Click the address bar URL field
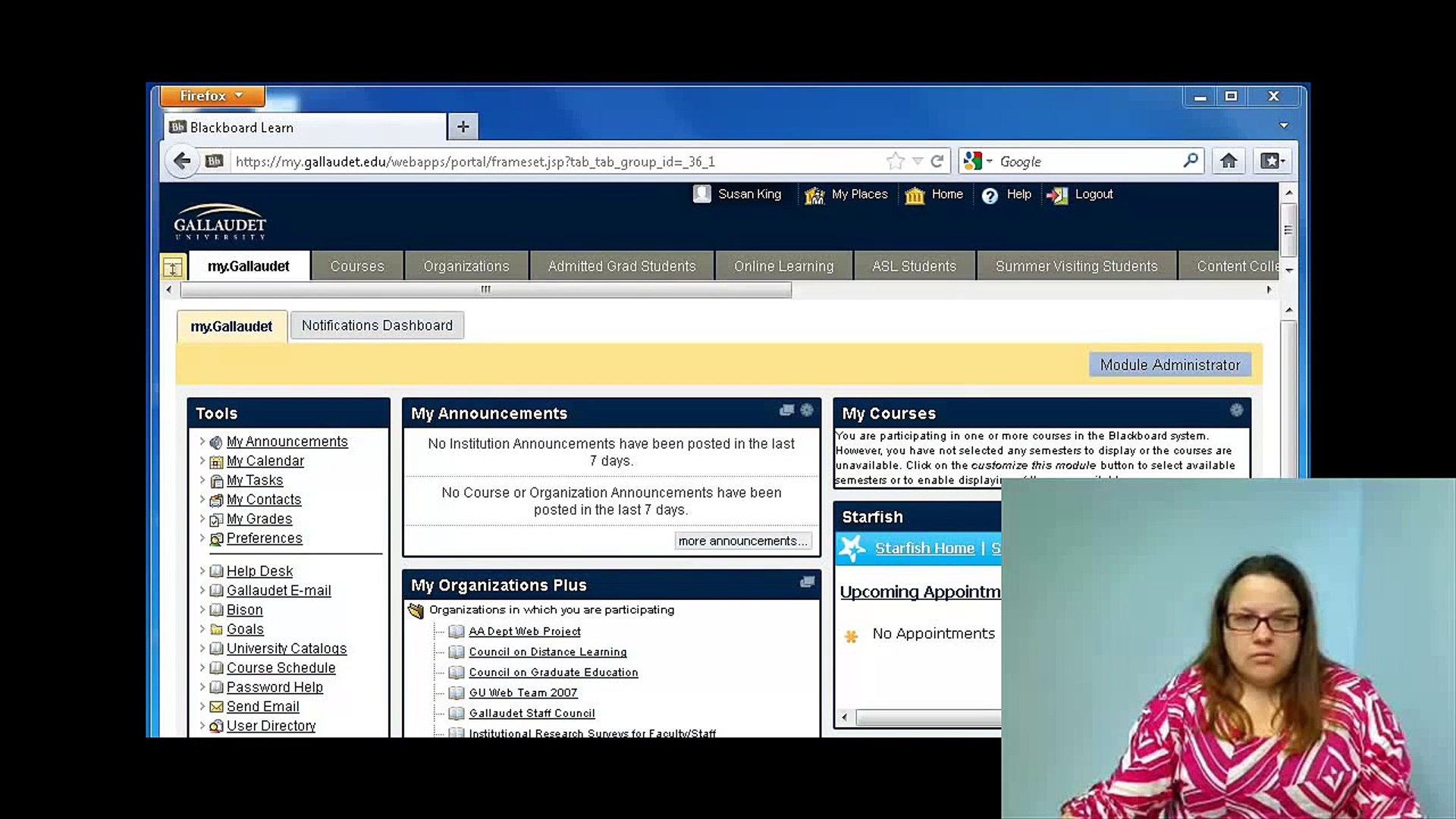 [557, 162]
